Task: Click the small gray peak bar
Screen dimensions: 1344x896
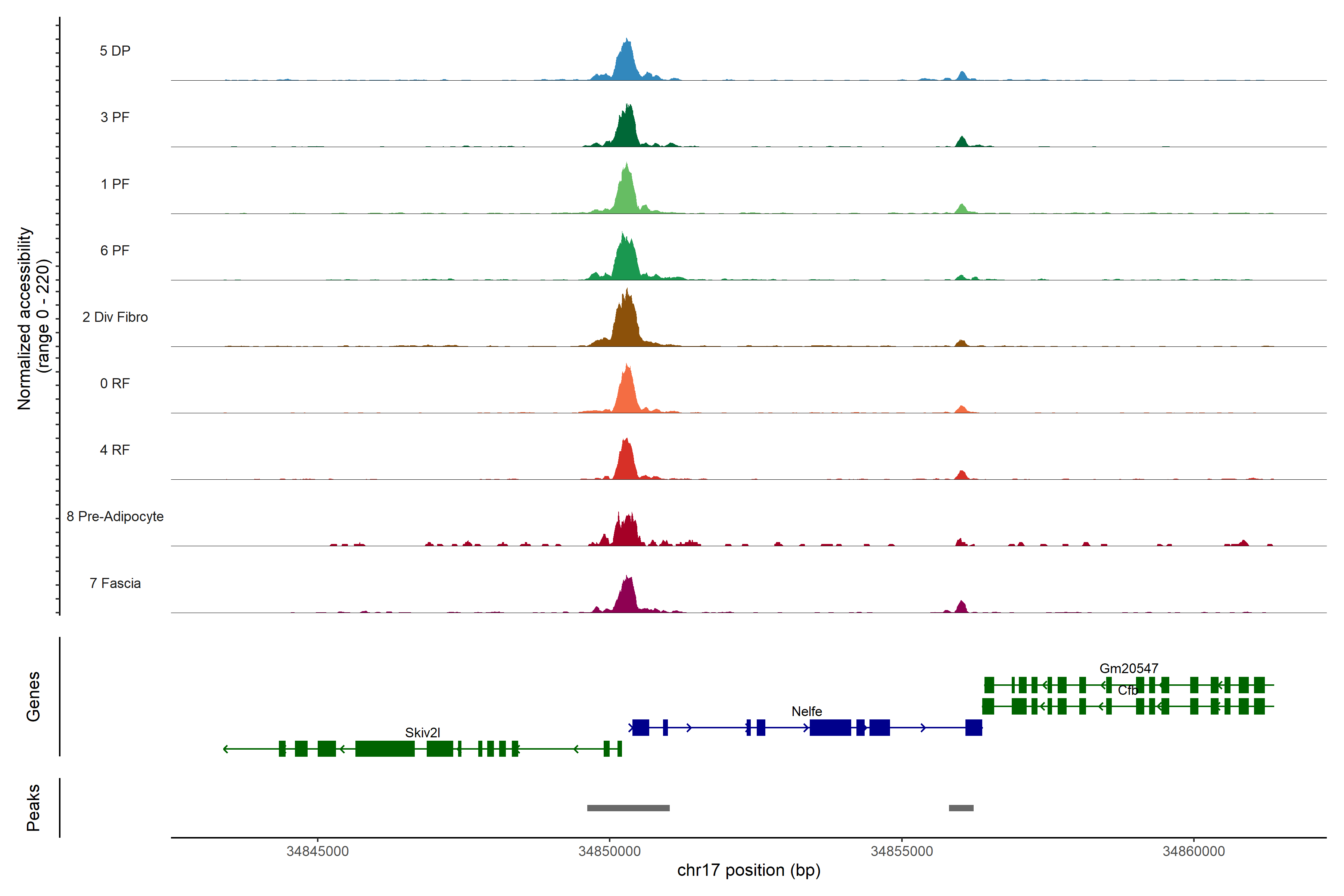Action: pyautogui.click(x=961, y=808)
